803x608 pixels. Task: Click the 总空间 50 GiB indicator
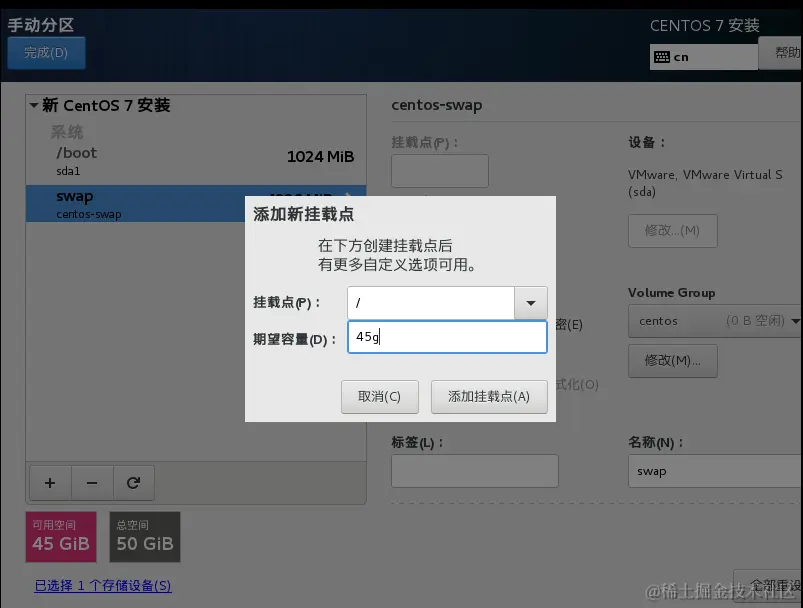tap(145, 537)
